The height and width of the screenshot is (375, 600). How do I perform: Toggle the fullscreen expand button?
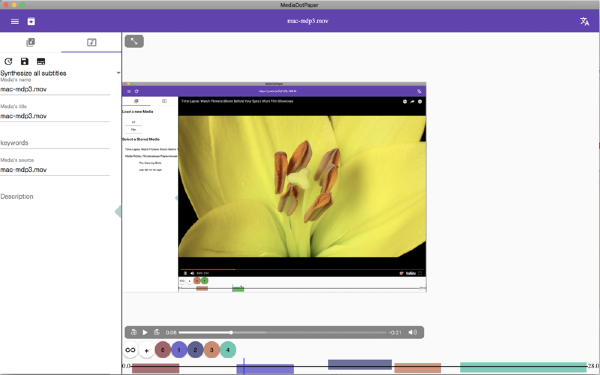point(134,41)
